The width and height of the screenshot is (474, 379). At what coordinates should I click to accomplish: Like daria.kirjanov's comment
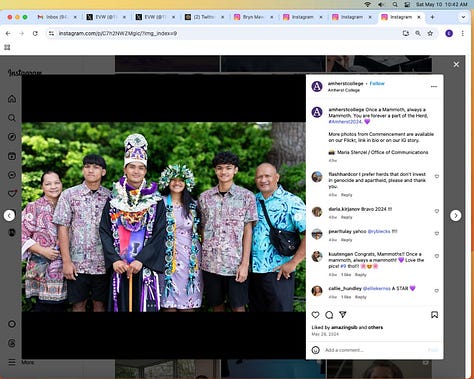click(437, 211)
